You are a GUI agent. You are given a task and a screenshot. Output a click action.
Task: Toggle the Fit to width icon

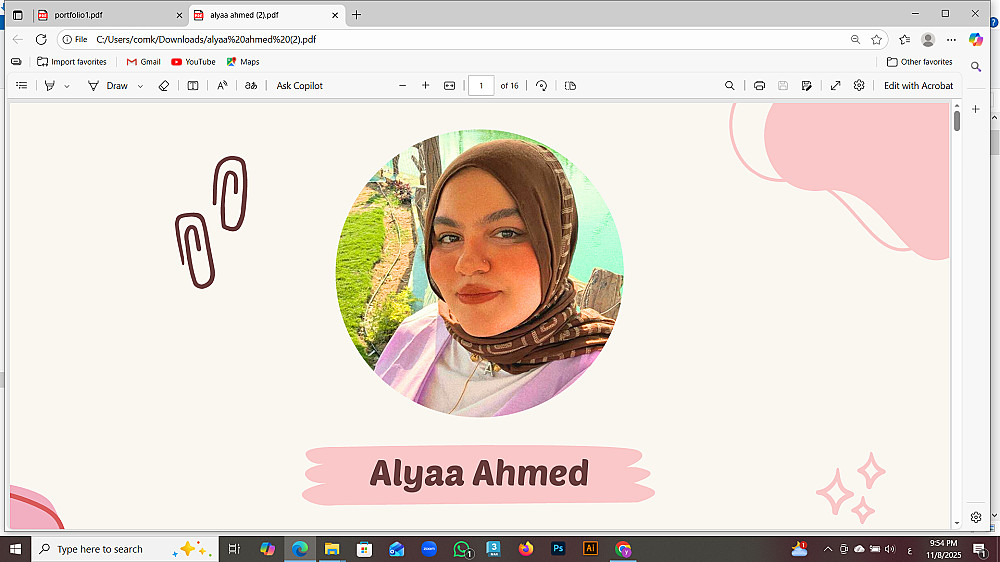tap(450, 85)
